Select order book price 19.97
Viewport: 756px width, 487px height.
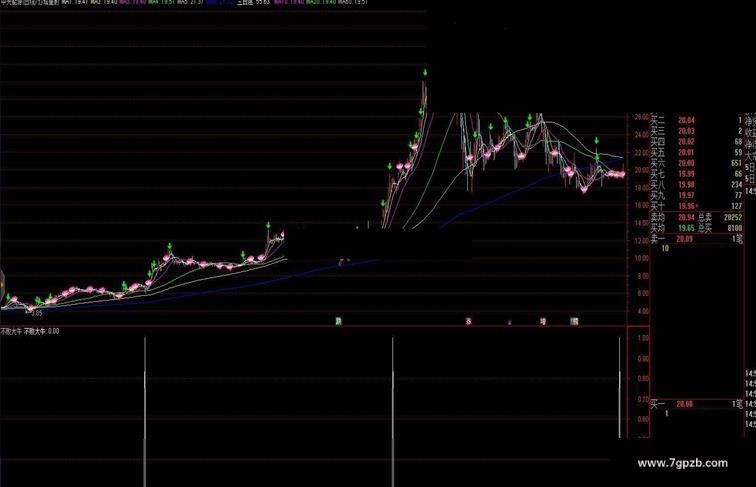click(686, 195)
